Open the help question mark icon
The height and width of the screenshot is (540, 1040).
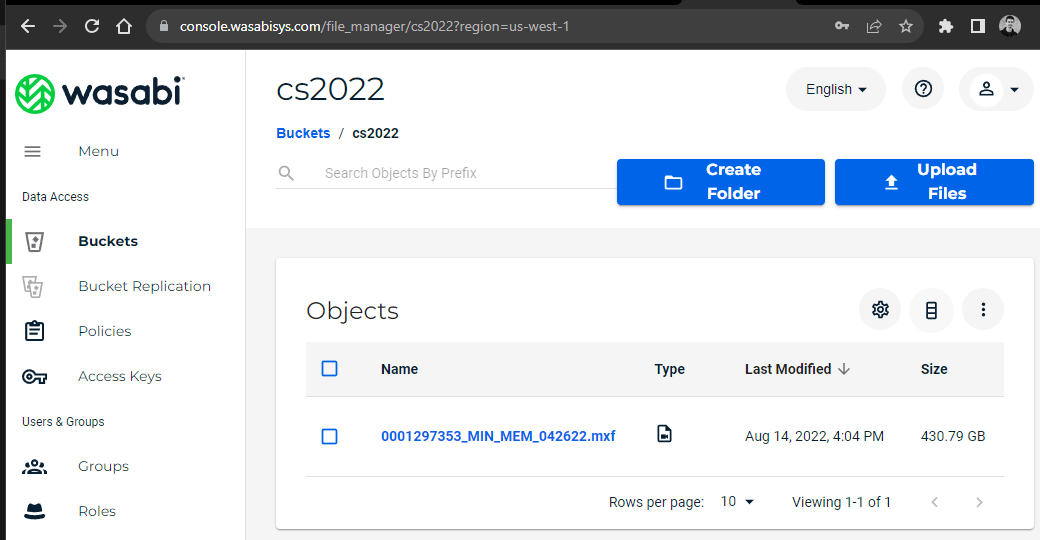click(923, 89)
